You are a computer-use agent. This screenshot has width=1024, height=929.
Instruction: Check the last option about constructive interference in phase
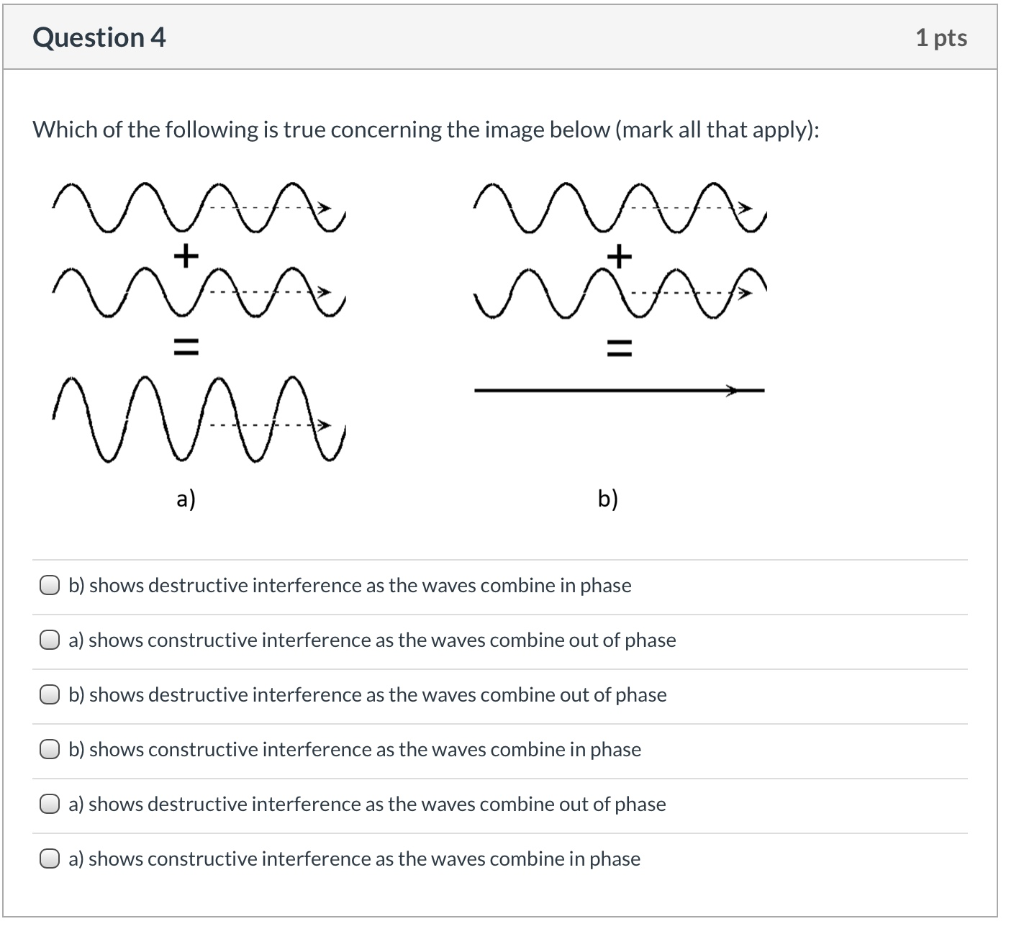[x=49, y=858]
